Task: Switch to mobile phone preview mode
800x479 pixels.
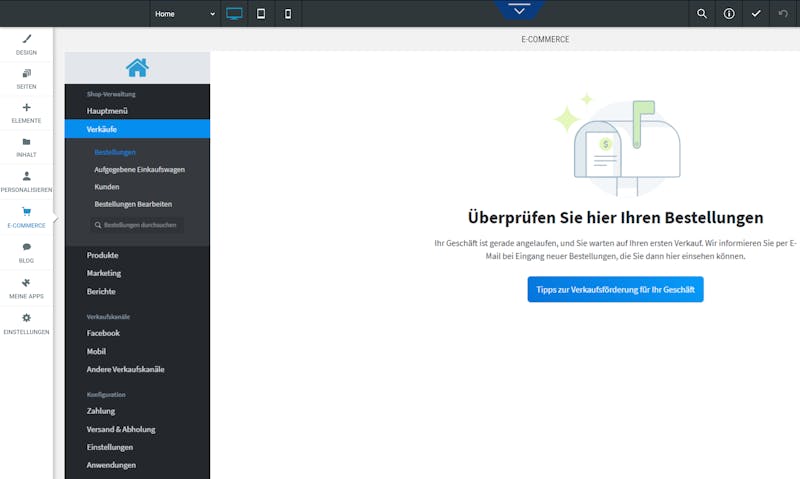Action: click(288, 14)
